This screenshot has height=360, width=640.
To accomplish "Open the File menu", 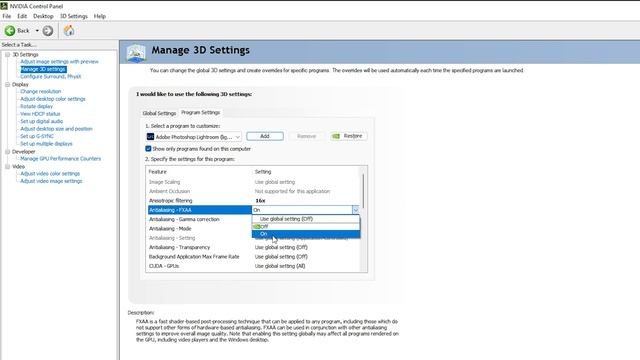I will click(x=7, y=16).
